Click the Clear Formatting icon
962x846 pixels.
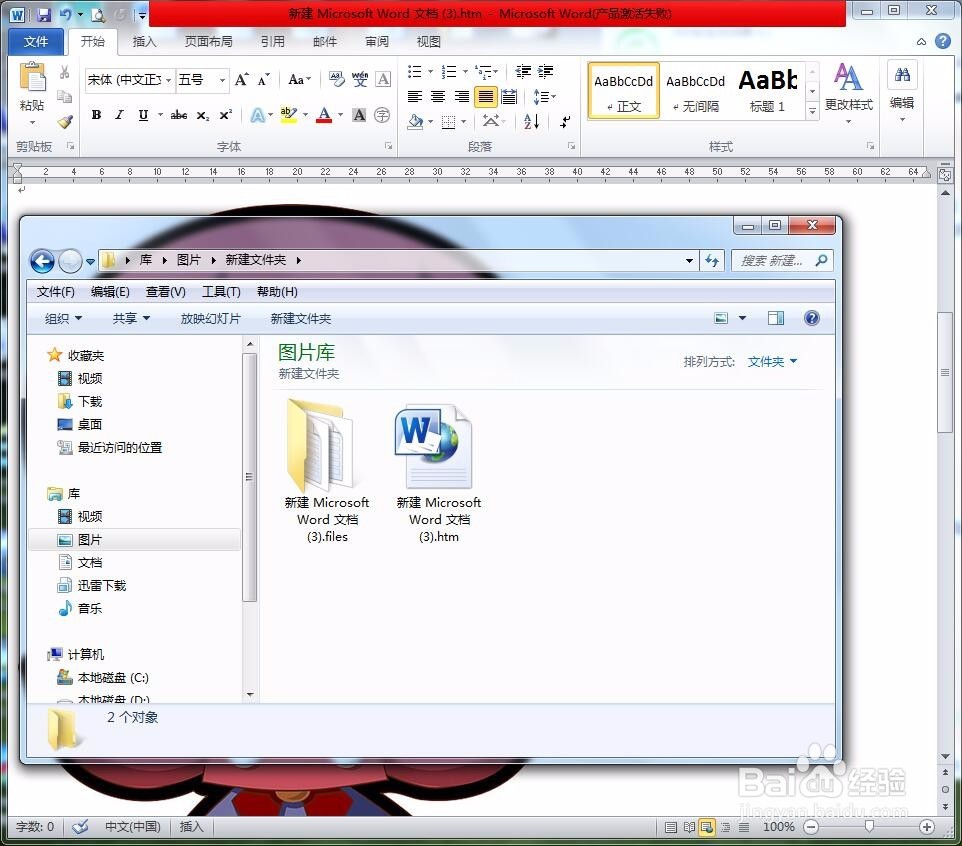point(336,79)
